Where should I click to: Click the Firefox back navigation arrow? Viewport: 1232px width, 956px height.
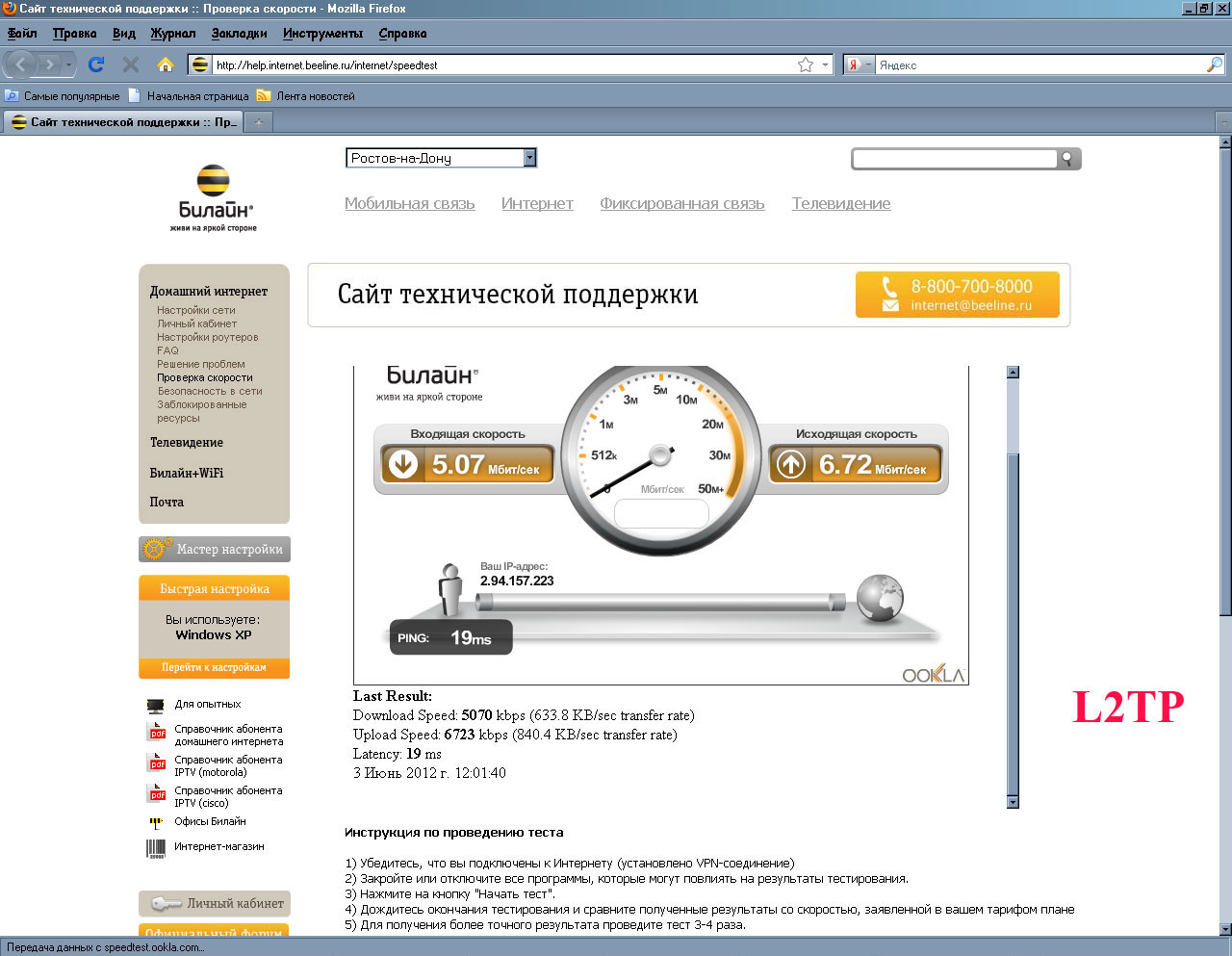pyautogui.click(x=21, y=65)
